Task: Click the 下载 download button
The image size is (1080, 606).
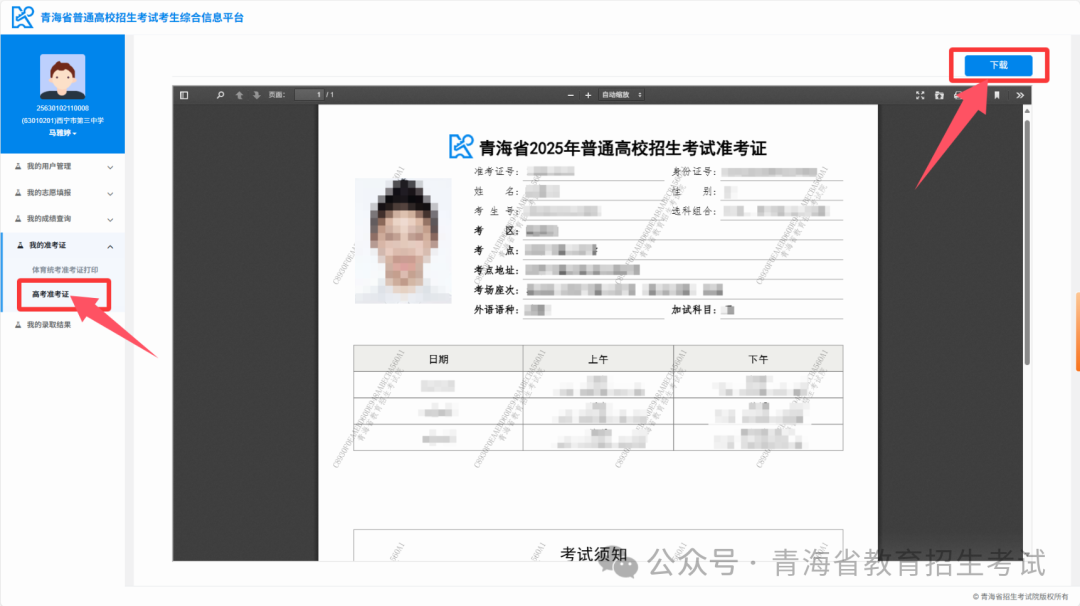Action: pyautogui.click(x=997, y=64)
